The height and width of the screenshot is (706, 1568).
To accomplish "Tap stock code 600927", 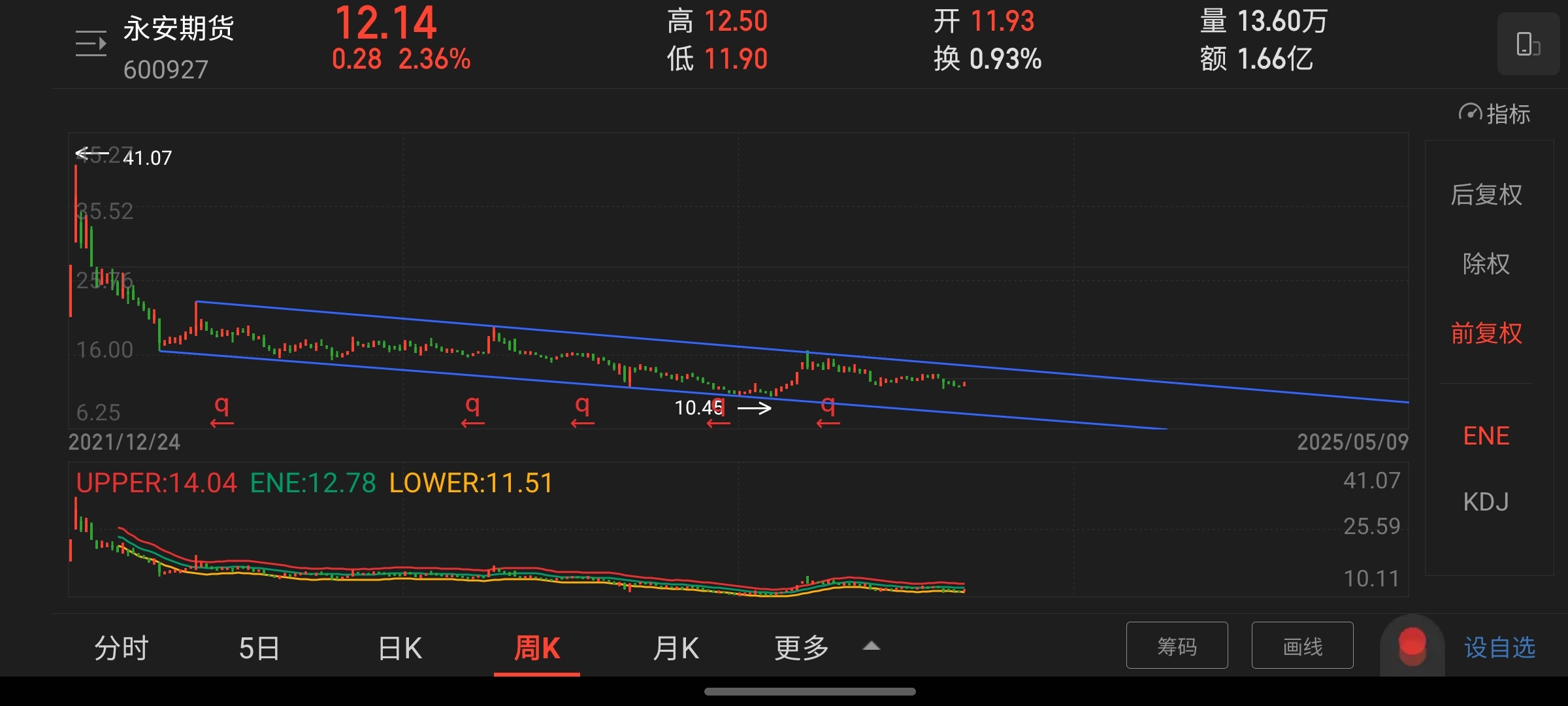I will [165, 69].
